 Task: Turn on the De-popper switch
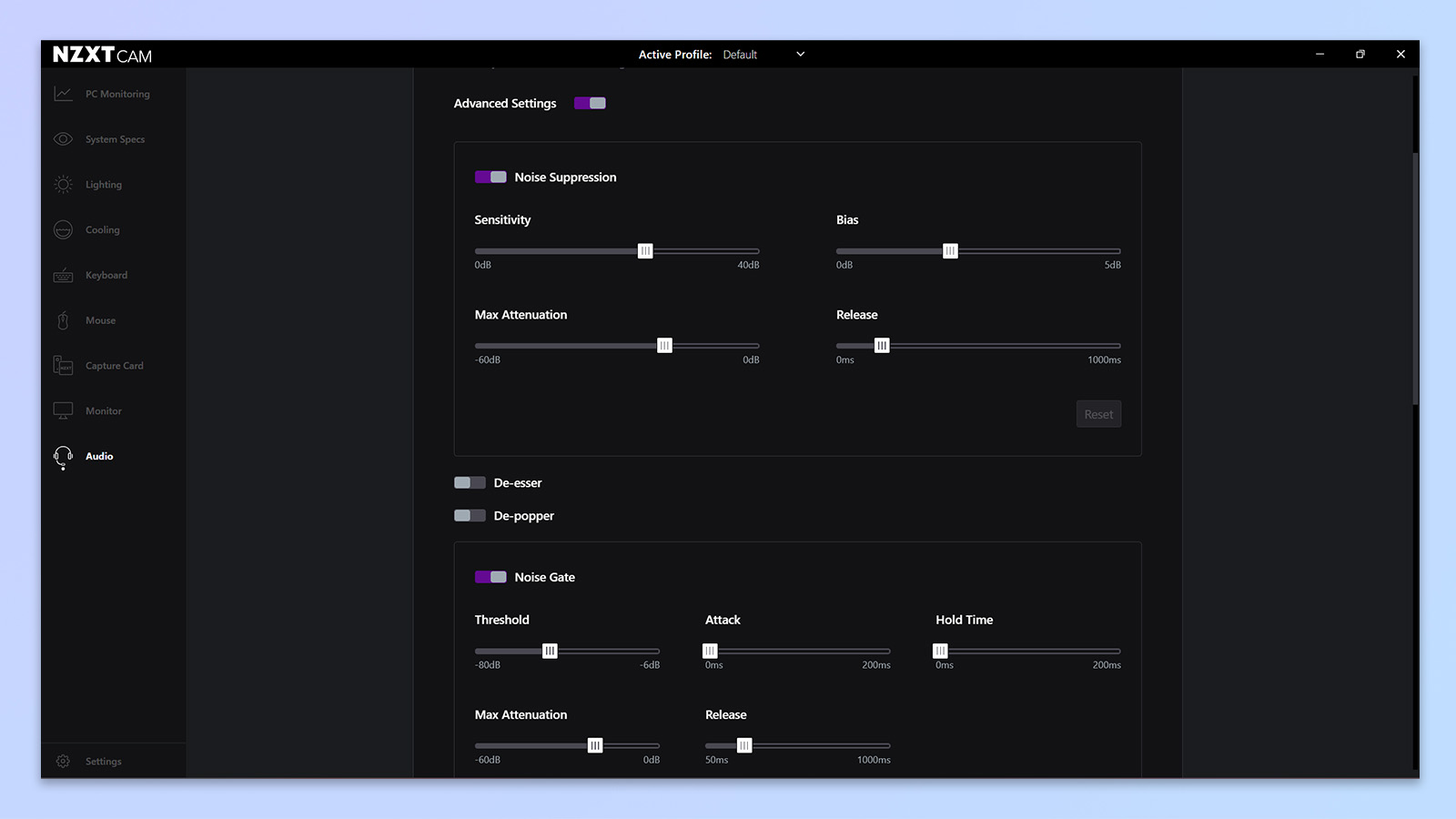(x=470, y=516)
